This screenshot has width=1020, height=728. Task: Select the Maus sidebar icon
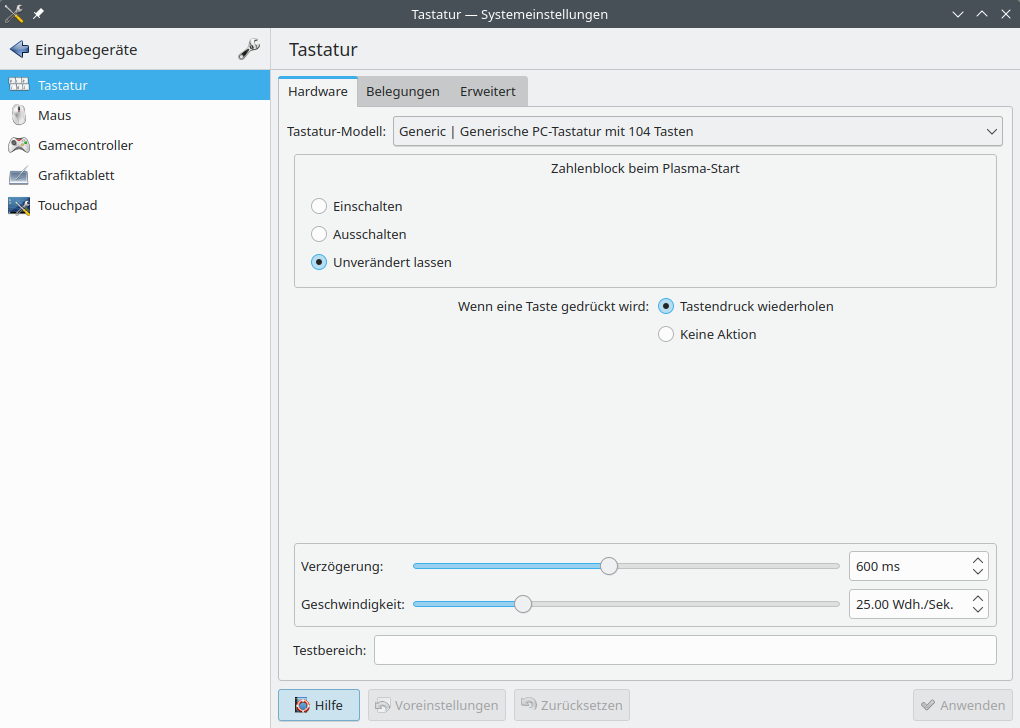tap(18, 115)
